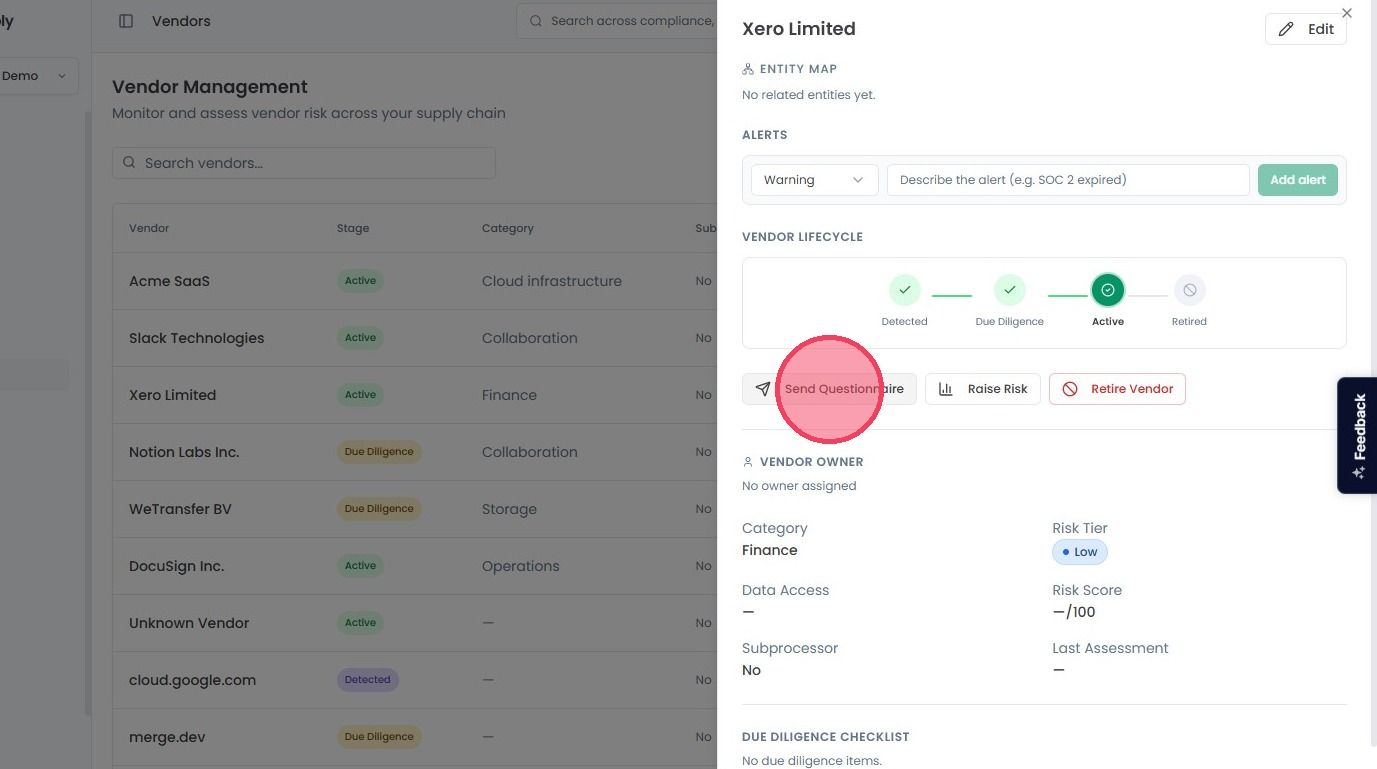Select the Active lifecycle stage circle

pos(1108,290)
